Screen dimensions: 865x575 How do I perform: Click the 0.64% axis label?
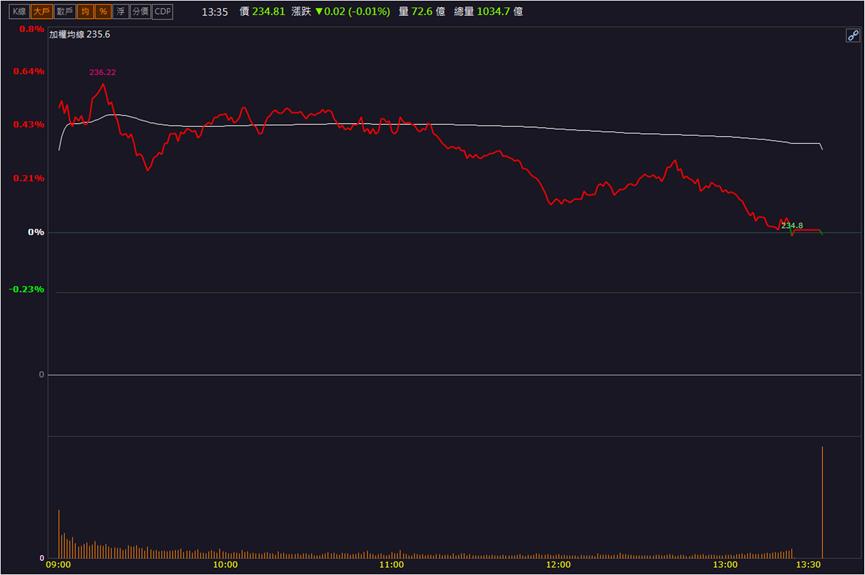[x=29, y=71]
